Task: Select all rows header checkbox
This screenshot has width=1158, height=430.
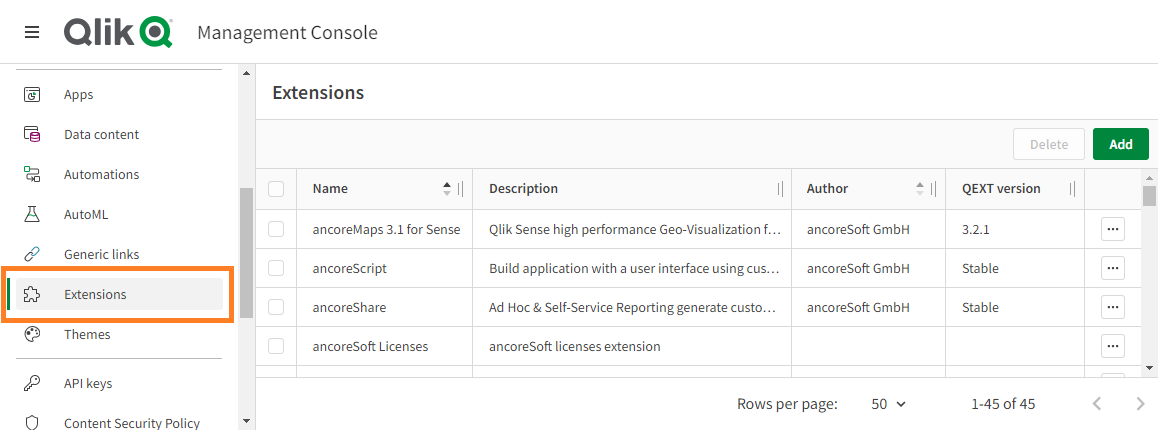Action: click(276, 189)
